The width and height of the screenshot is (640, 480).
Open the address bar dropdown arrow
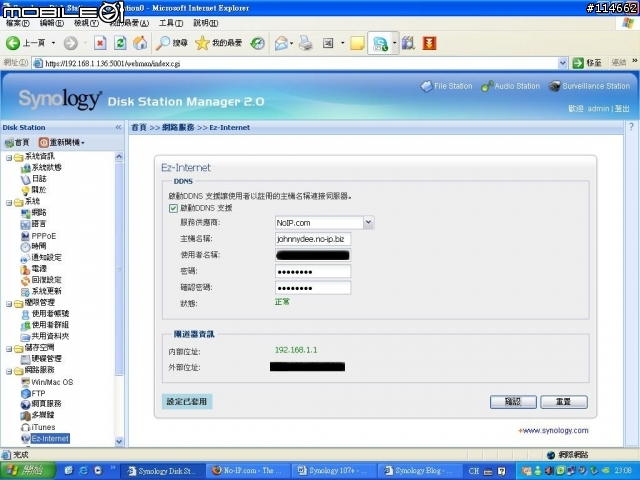(562, 63)
